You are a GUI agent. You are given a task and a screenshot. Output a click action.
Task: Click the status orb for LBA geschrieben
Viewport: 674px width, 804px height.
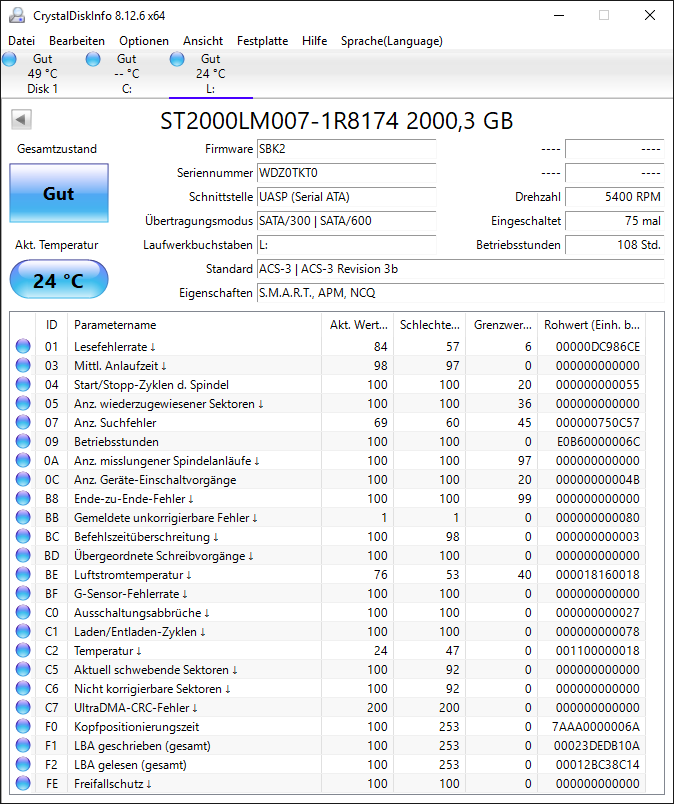pyautogui.click(x=23, y=745)
